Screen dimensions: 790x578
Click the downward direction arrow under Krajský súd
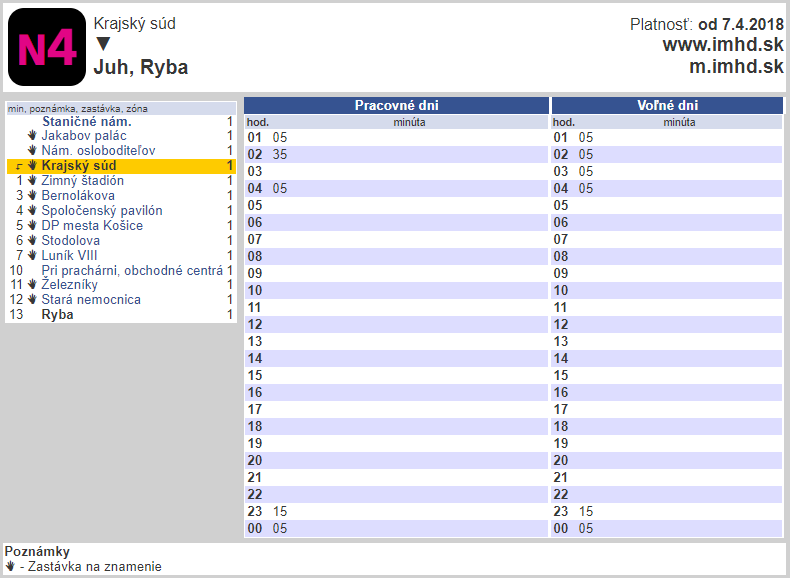103,45
